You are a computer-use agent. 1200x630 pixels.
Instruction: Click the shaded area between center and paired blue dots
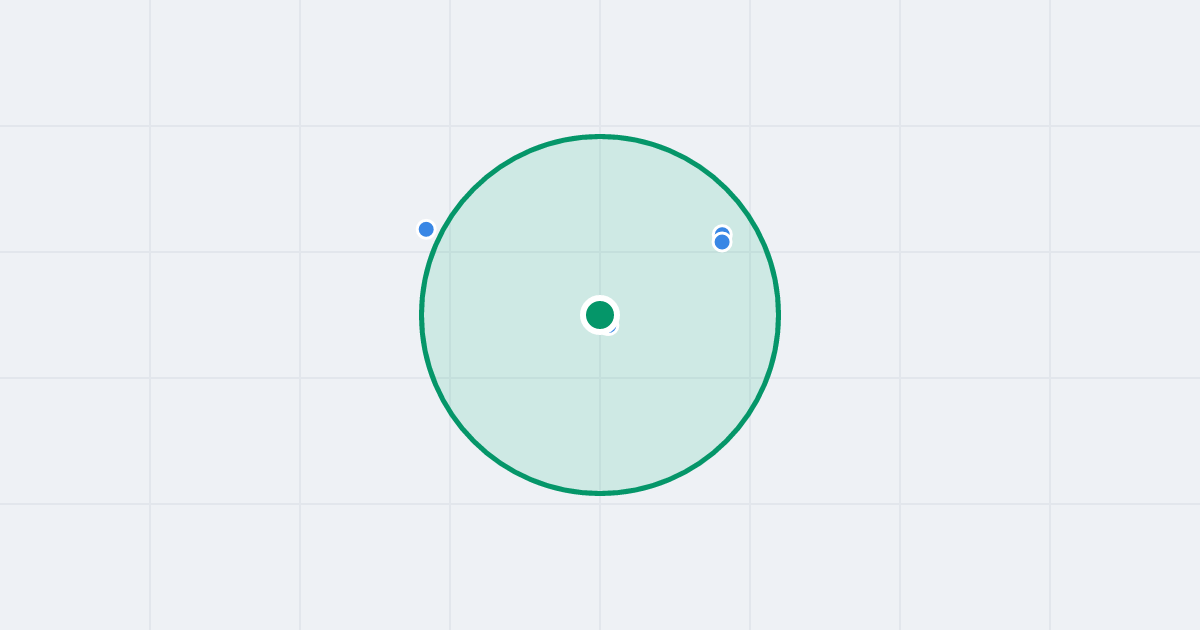point(660,280)
